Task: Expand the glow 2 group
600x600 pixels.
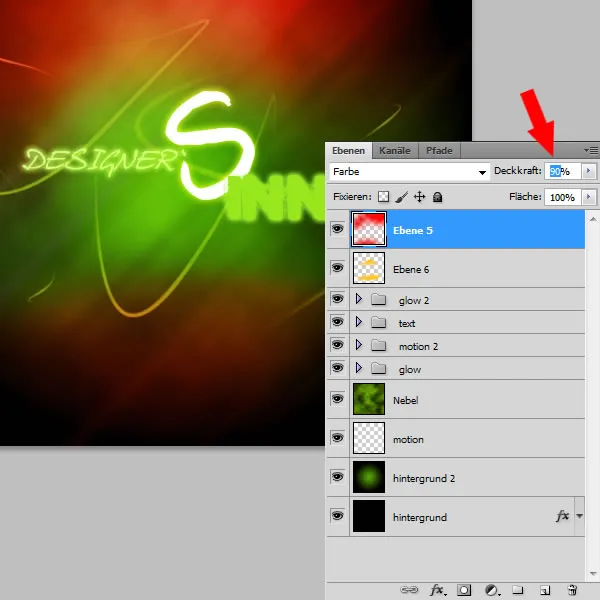Action: (x=358, y=299)
